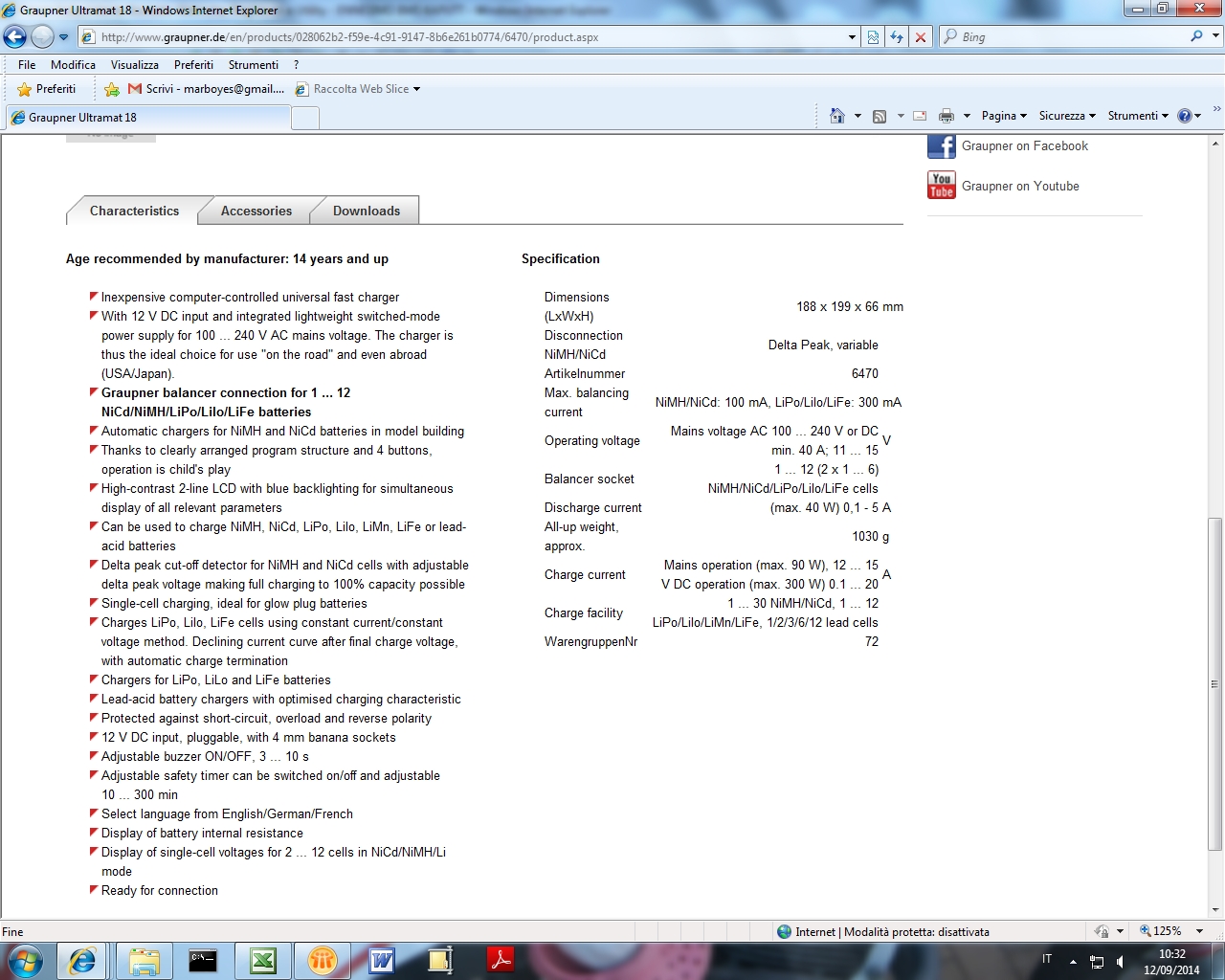
Task: Switch to the Characteristics tab
Action: pyautogui.click(x=134, y=211)
